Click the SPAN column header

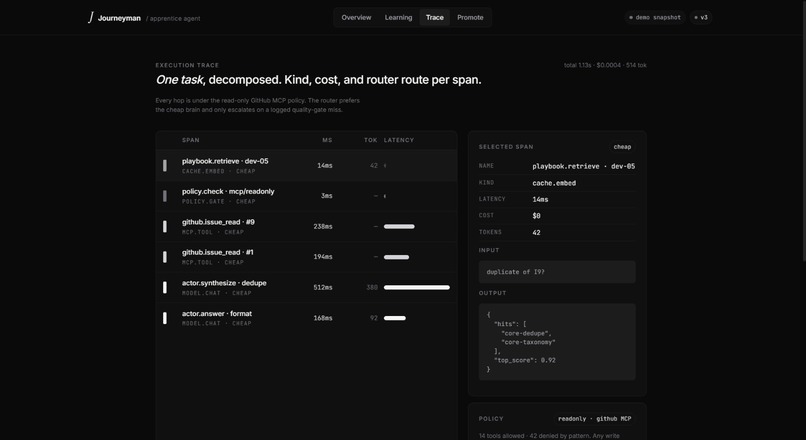point(191,140)
